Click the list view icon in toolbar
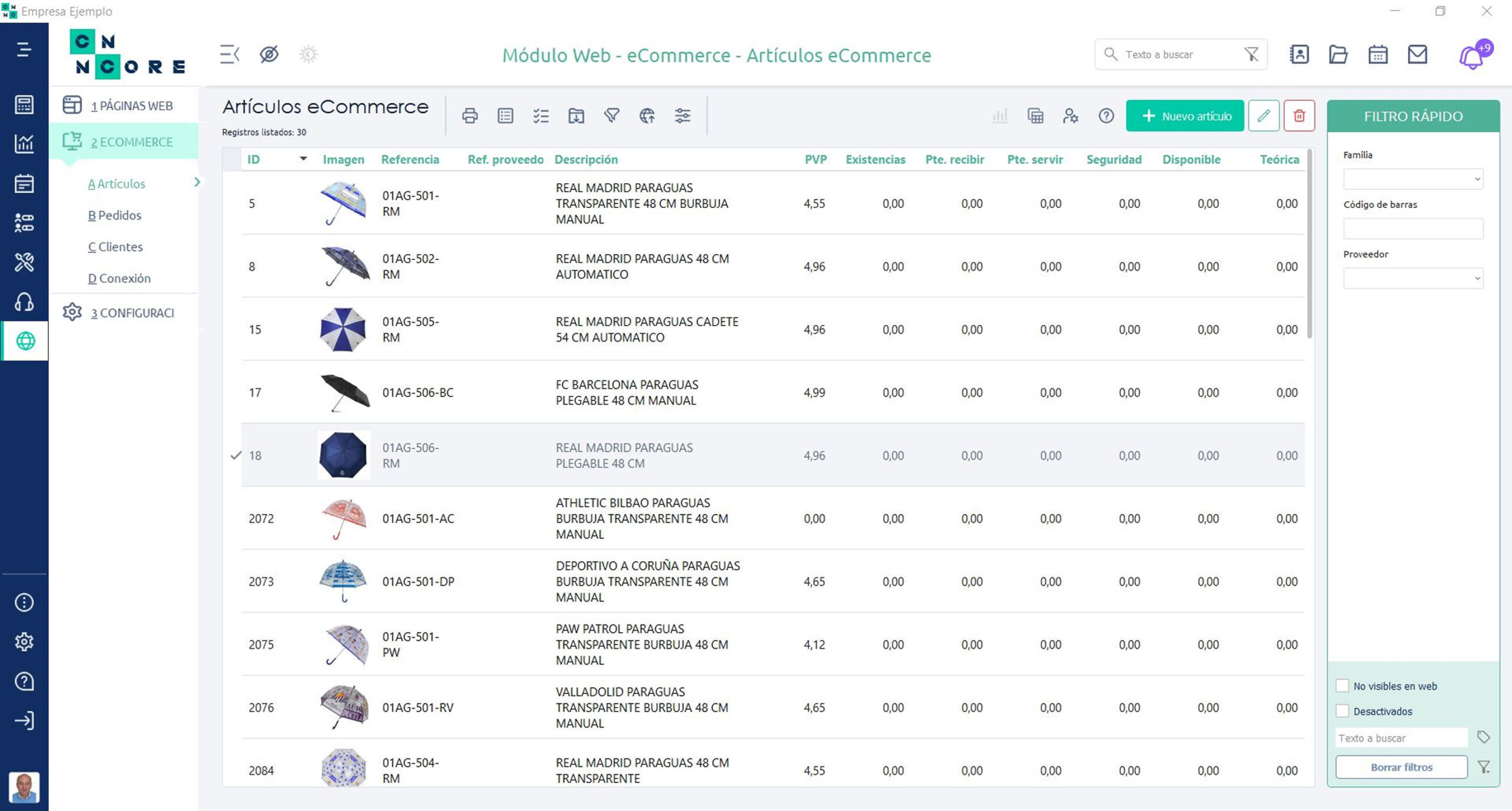Screen dimensions: 1512x811 (506, 116)
